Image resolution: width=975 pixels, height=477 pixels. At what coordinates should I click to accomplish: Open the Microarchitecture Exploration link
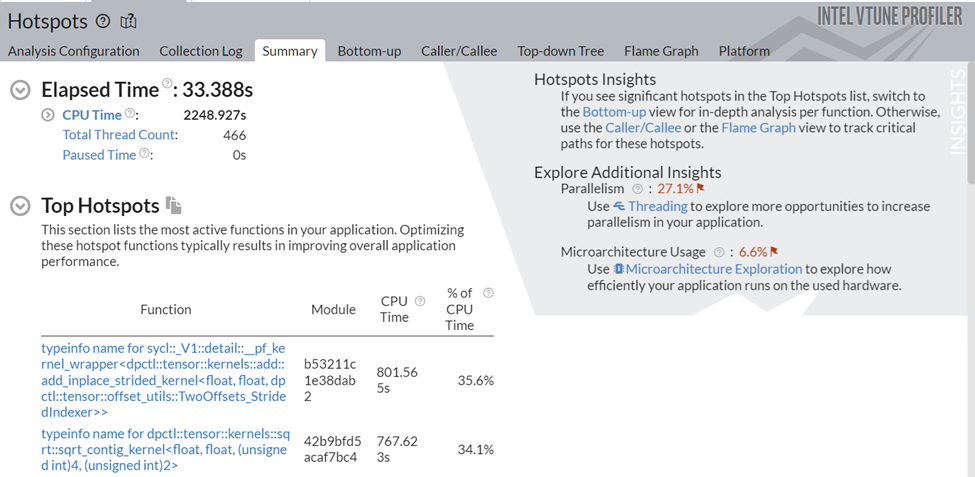pos(713,269)
